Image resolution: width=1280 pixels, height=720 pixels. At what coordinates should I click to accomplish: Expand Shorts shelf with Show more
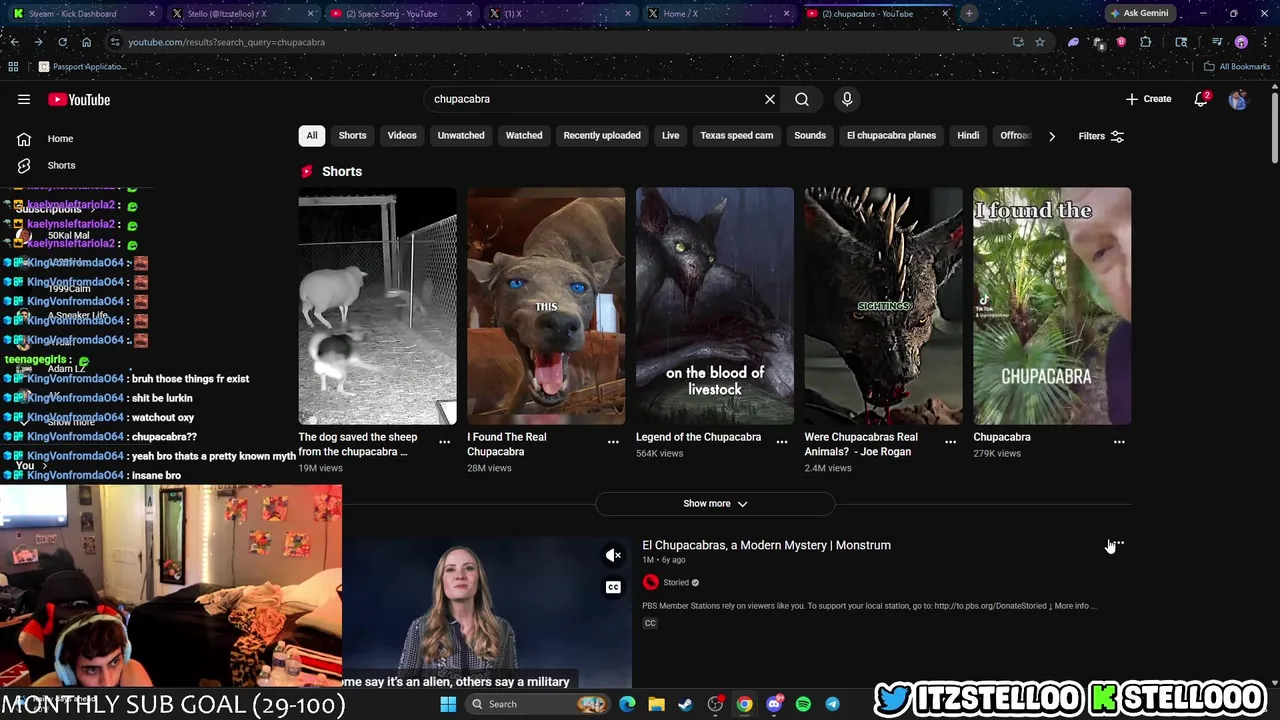(715, 504)
